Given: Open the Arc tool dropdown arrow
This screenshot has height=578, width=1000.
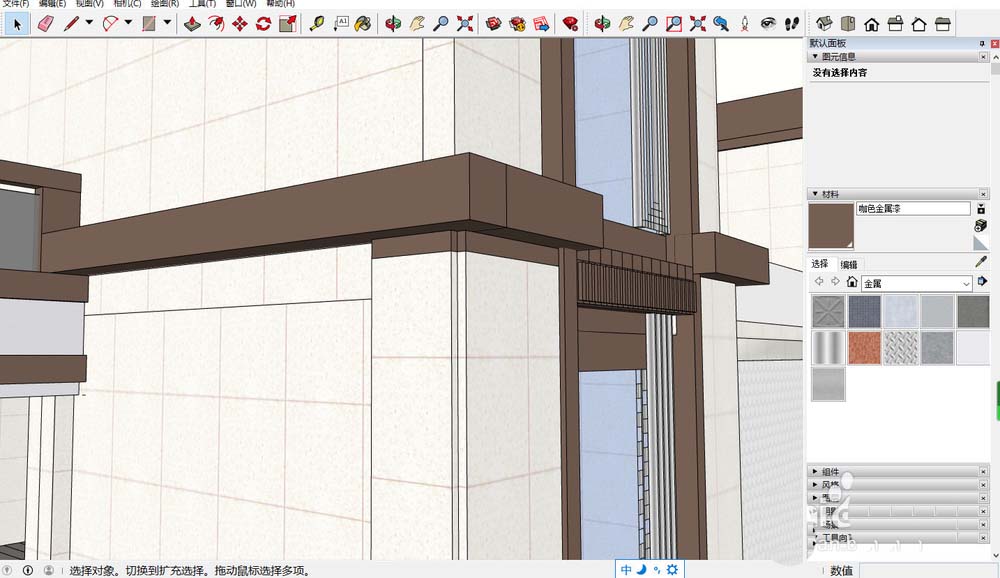Looking at the screenshot, I should tap(128, 22).
